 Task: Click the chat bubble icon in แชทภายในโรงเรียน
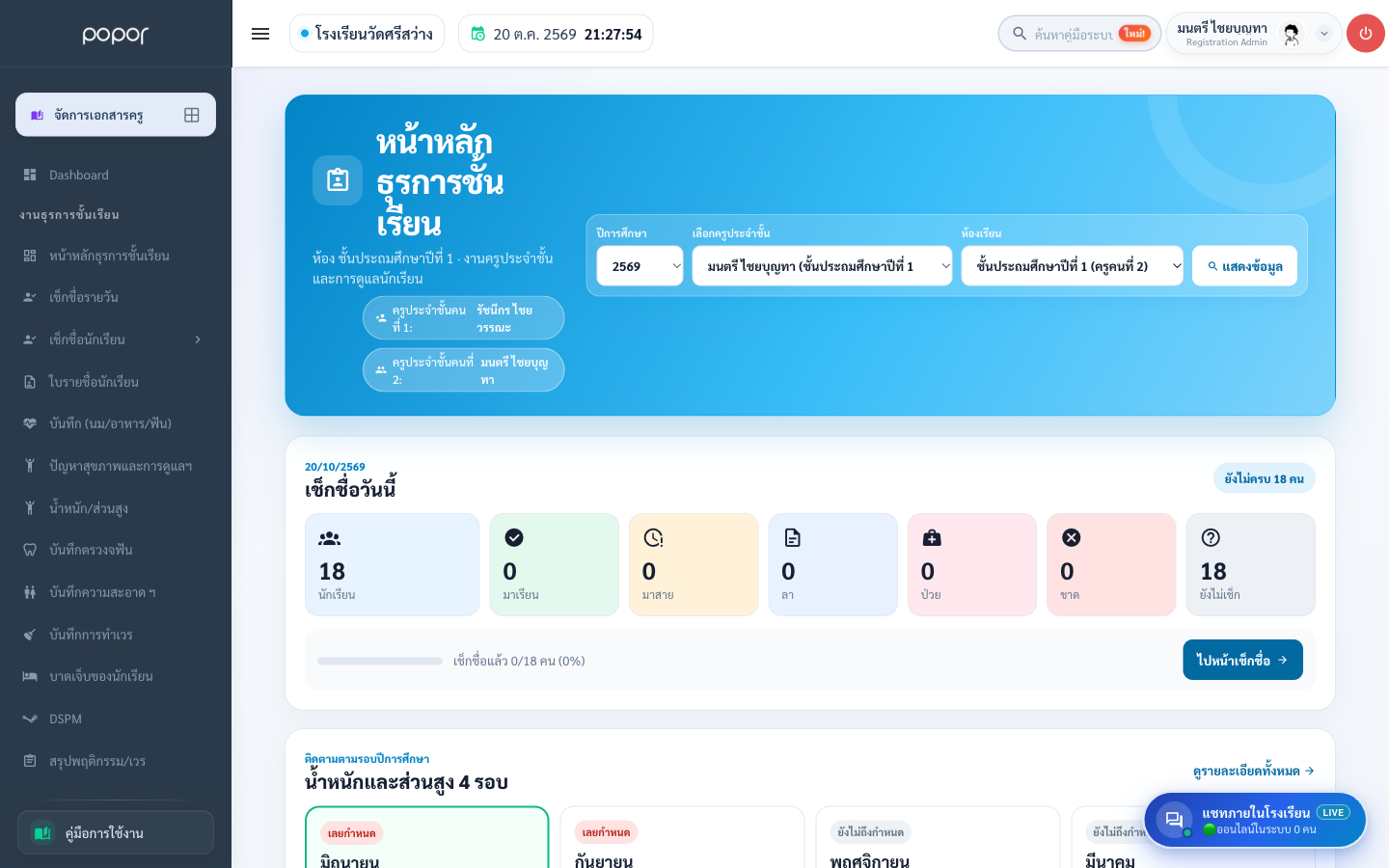click(1174, 820)
